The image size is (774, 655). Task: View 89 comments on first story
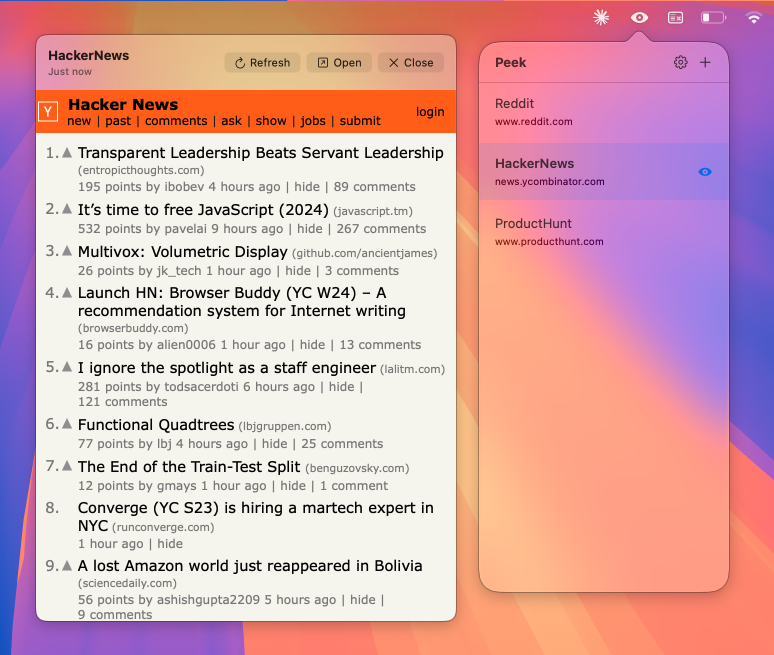[374, 187]
